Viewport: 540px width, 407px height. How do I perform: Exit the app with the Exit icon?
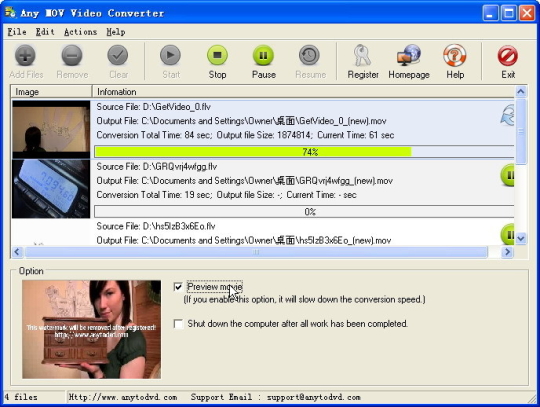click(508, 55)
